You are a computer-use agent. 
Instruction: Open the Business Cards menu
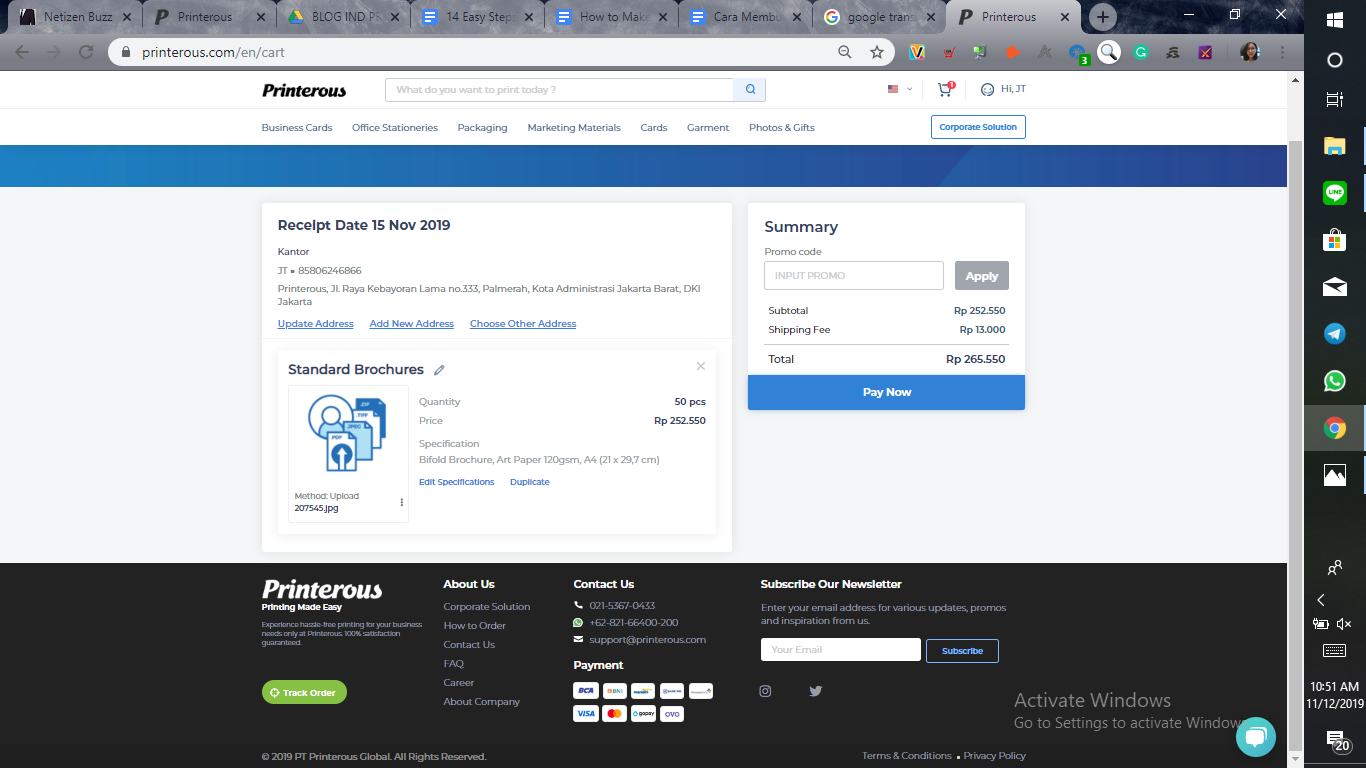(x=297, y=128)
